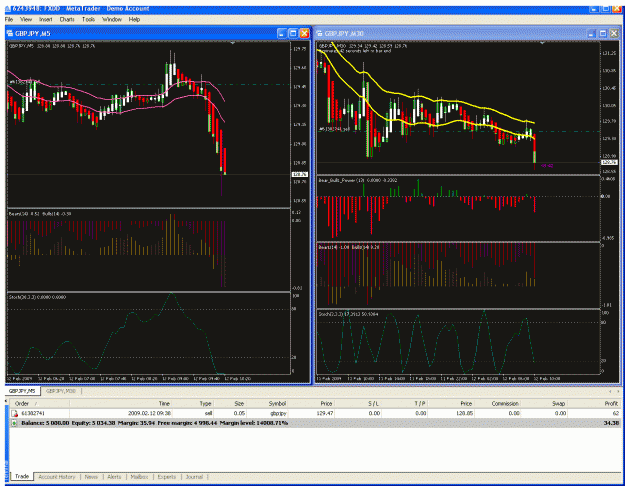This screenshot has height=486, width=625.
Task: Minimize the GBPJPY,M30 chart window
Action: pyautogui.click(x=592, y=33)
